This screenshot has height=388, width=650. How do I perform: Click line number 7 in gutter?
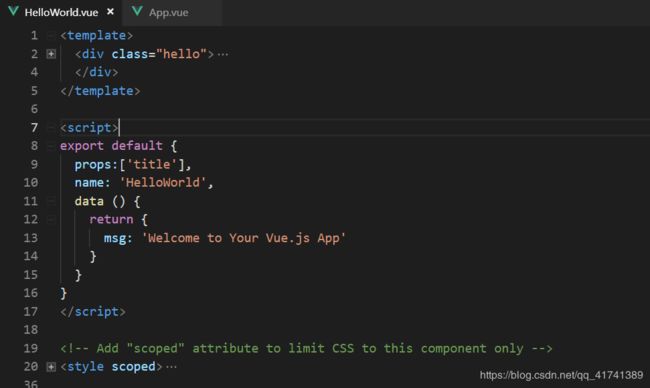pyautogui.click(x=34, y=128)
